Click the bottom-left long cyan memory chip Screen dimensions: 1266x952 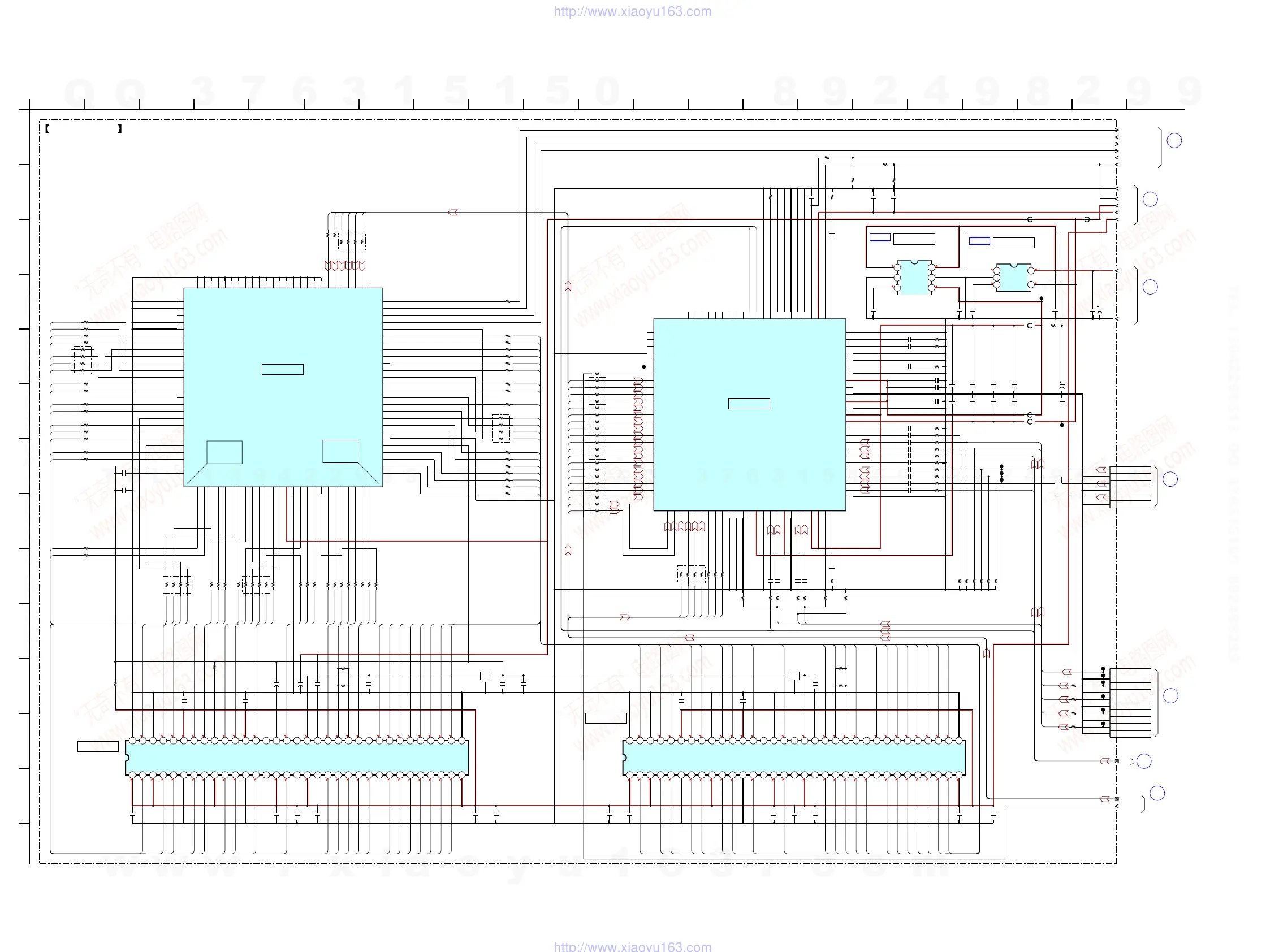pos(297,758)
